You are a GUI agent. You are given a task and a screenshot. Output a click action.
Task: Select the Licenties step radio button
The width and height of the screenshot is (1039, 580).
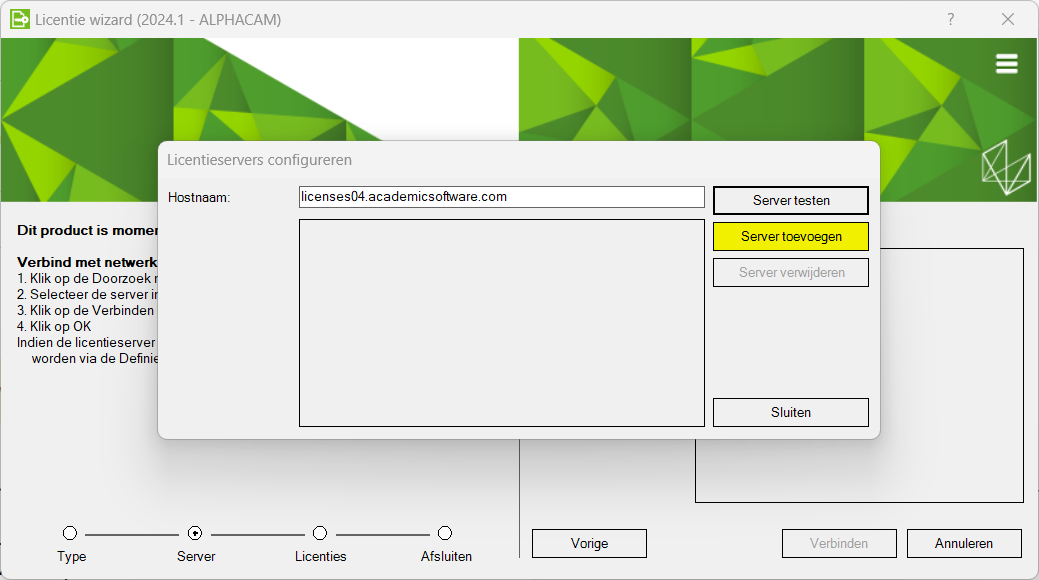pyautogui.click(x=320, y=533)
